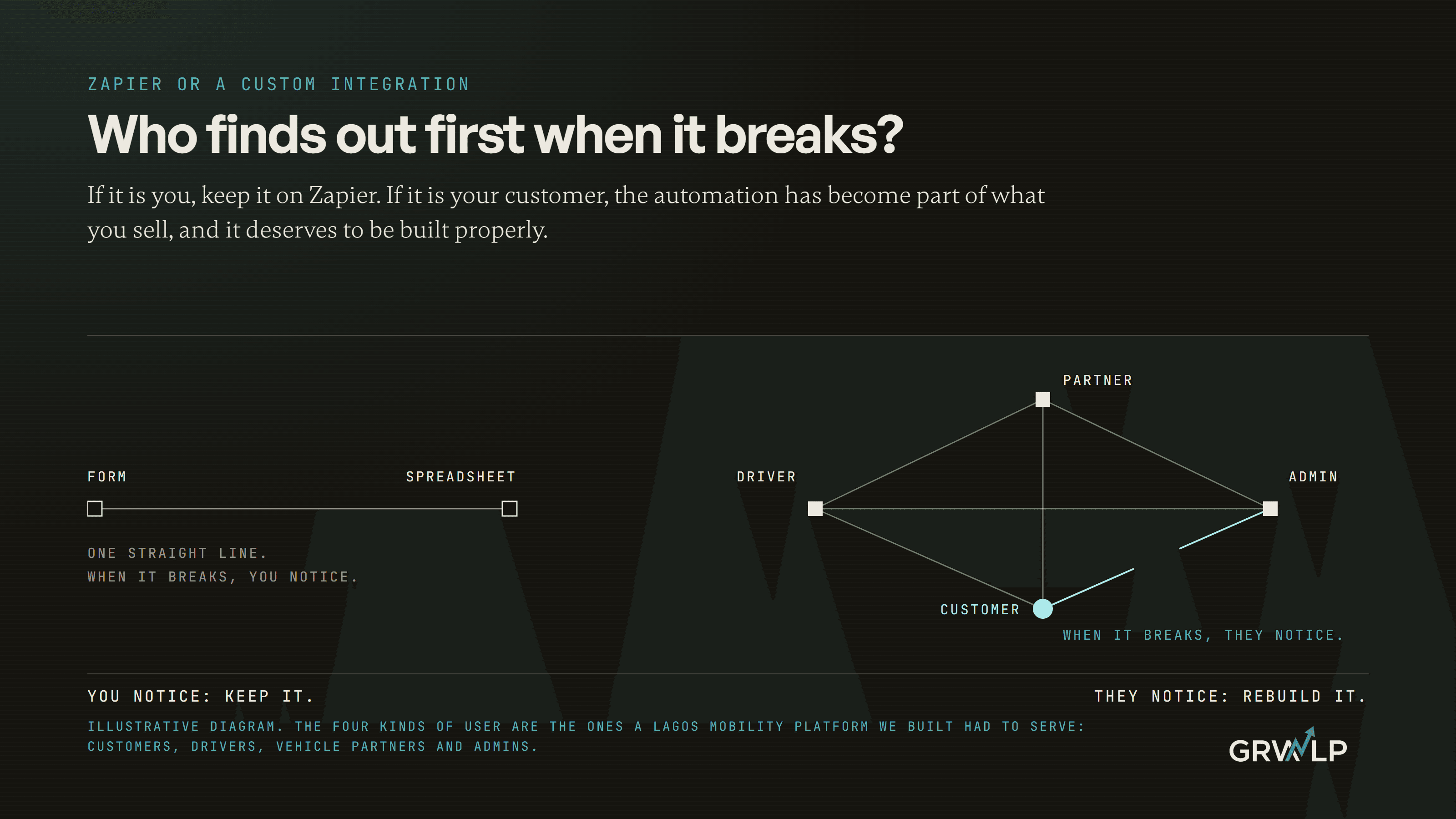1456x819 pixels.
Task: Click 'When it breaks, they notice.' caption
Action: click(1203, 635)
